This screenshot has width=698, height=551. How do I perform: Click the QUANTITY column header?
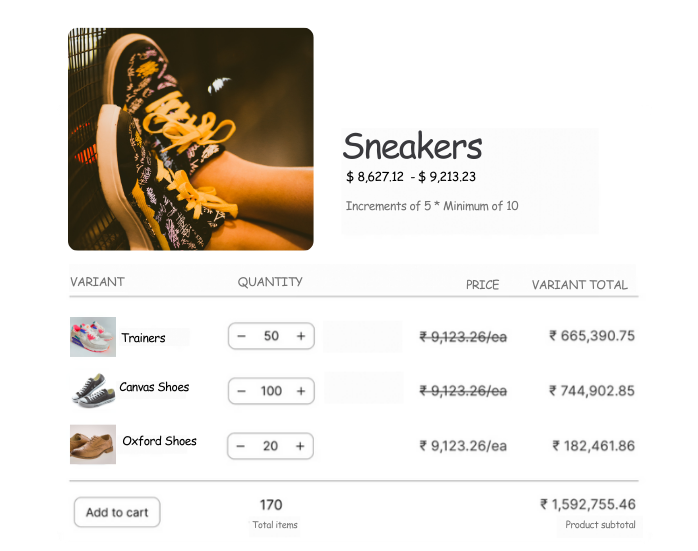270,282
